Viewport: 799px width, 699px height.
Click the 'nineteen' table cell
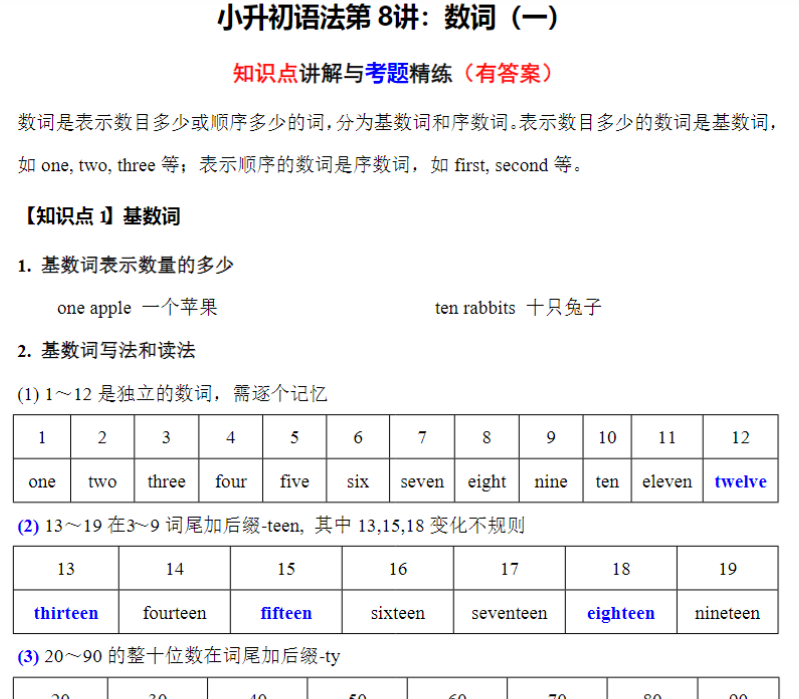coord(727,613)
